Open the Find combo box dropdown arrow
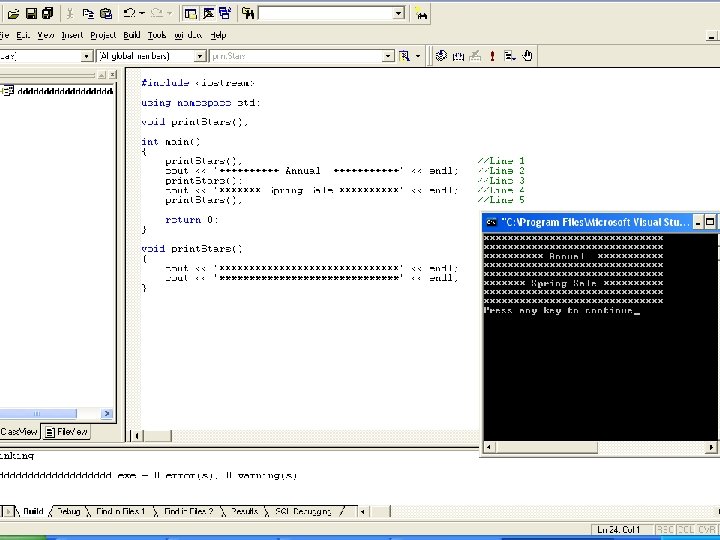The height and width of the screenshot is (540, 720). point(398,13)
